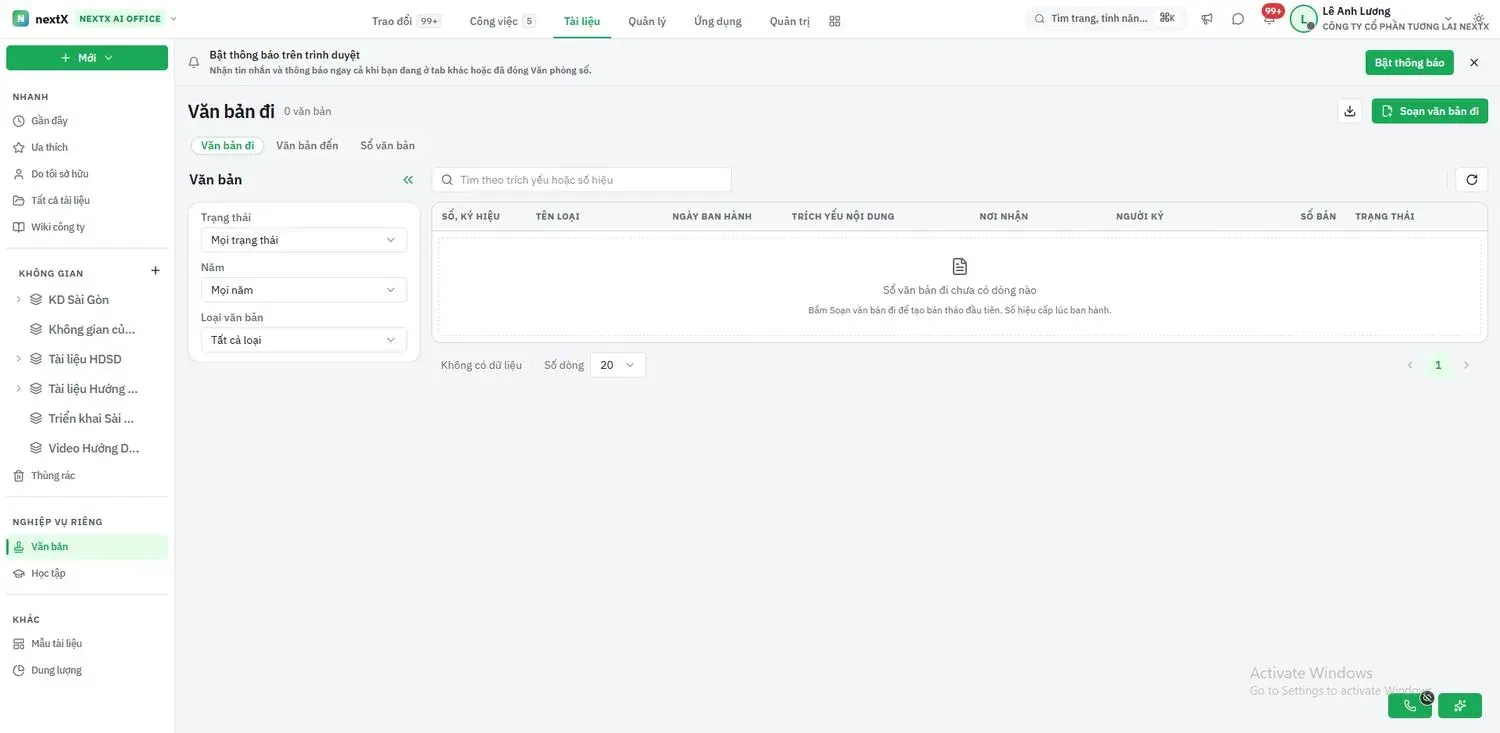The height and width of the screenshot is (733, 1500).
Task: Open the announcements megaphone icon
Action: click(1207, 19)
